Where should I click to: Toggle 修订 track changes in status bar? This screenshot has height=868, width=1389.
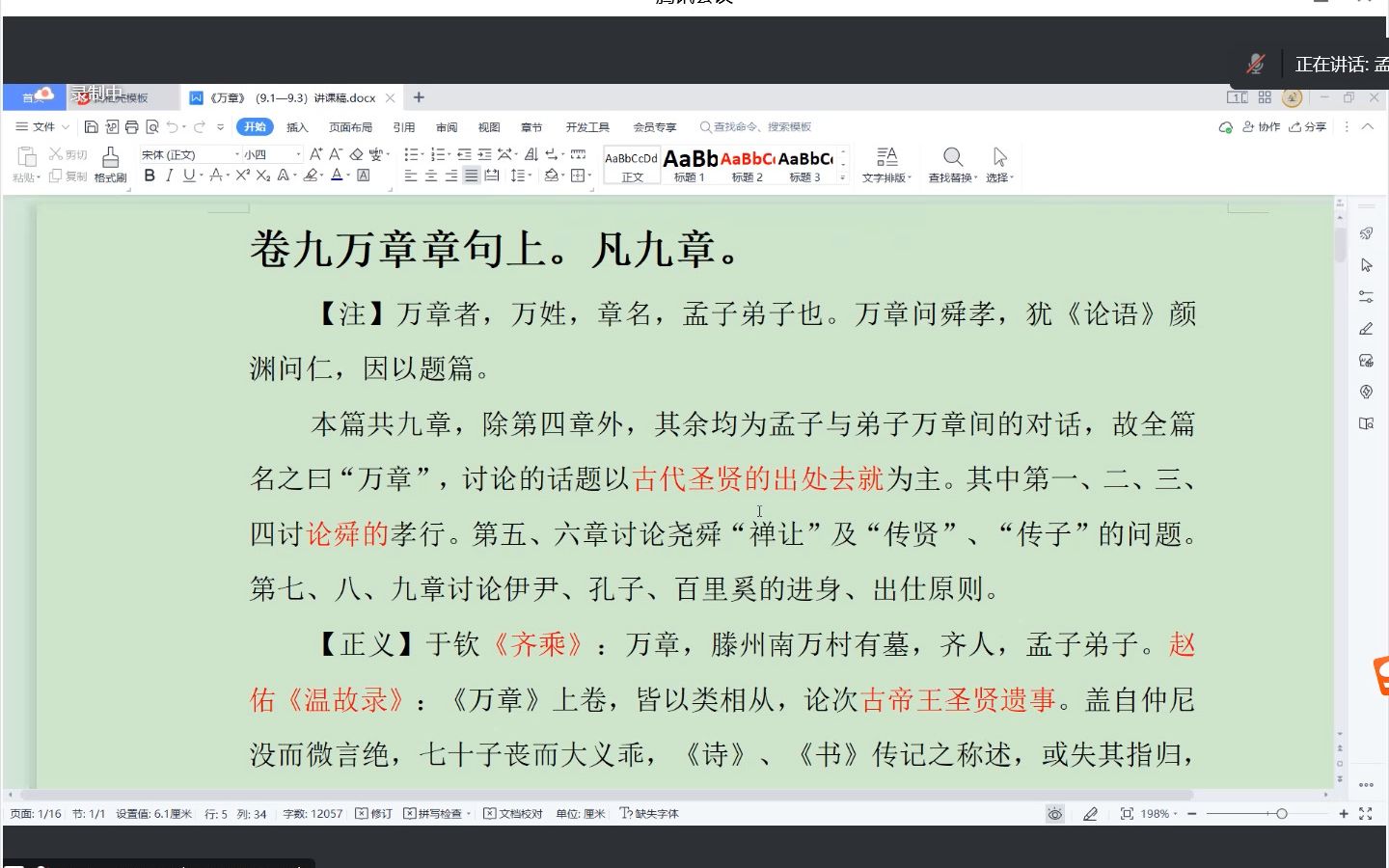[x=374, y=814]
